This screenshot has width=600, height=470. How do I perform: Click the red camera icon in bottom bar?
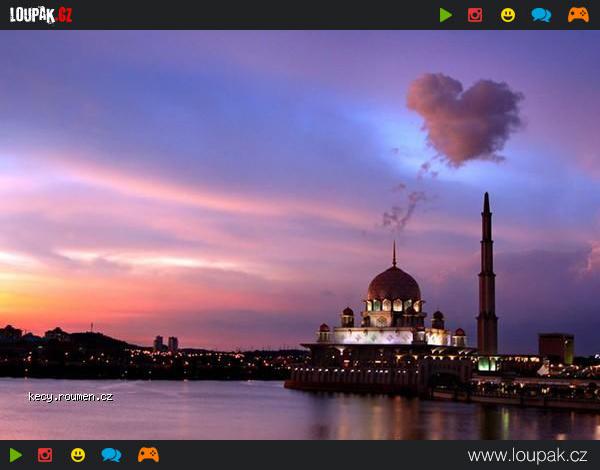click(45, 455)
